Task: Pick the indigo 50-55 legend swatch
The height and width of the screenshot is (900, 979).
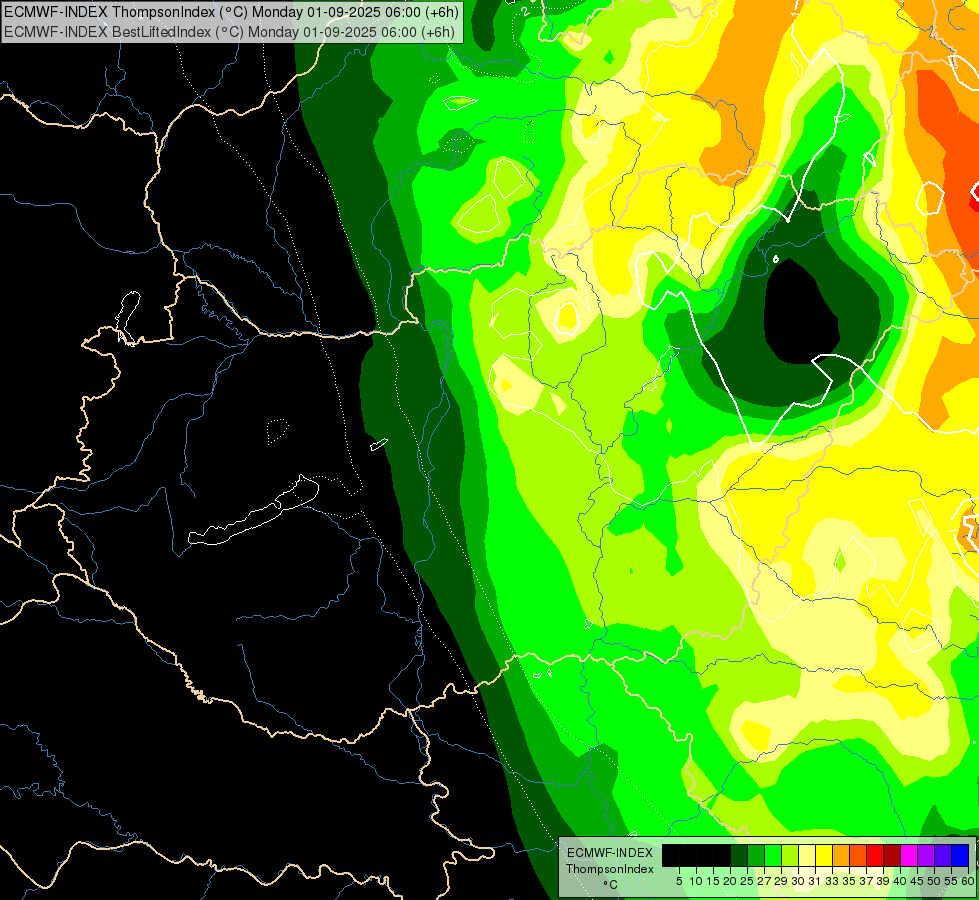Action: point(943,855)
